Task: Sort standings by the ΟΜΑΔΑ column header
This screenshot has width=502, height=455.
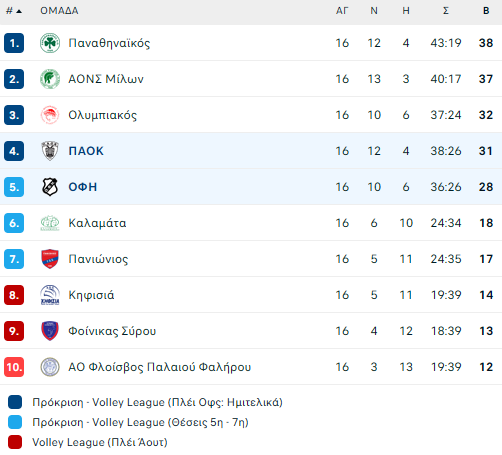Action: click(x=59, y=11)
